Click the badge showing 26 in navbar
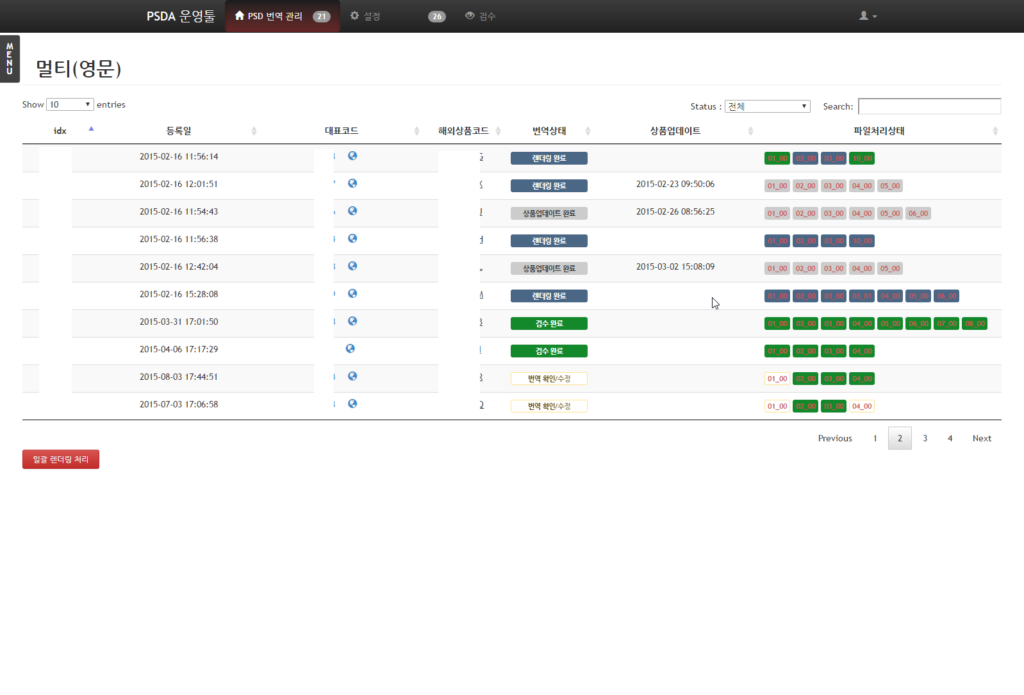 pos(437,17)
